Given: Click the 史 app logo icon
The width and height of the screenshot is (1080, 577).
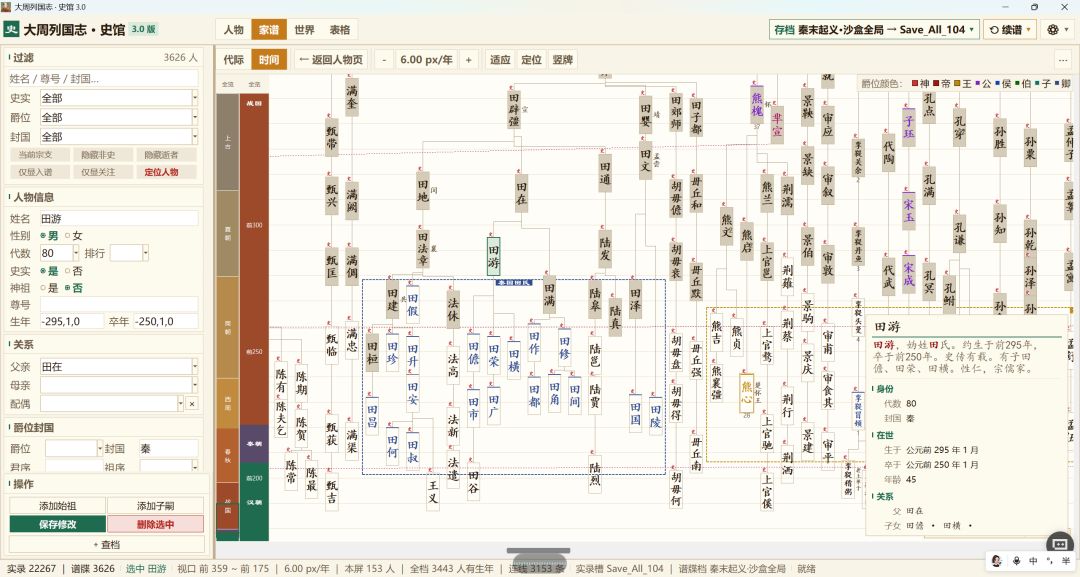Looking at the screenshot, I should click(11, 30).
